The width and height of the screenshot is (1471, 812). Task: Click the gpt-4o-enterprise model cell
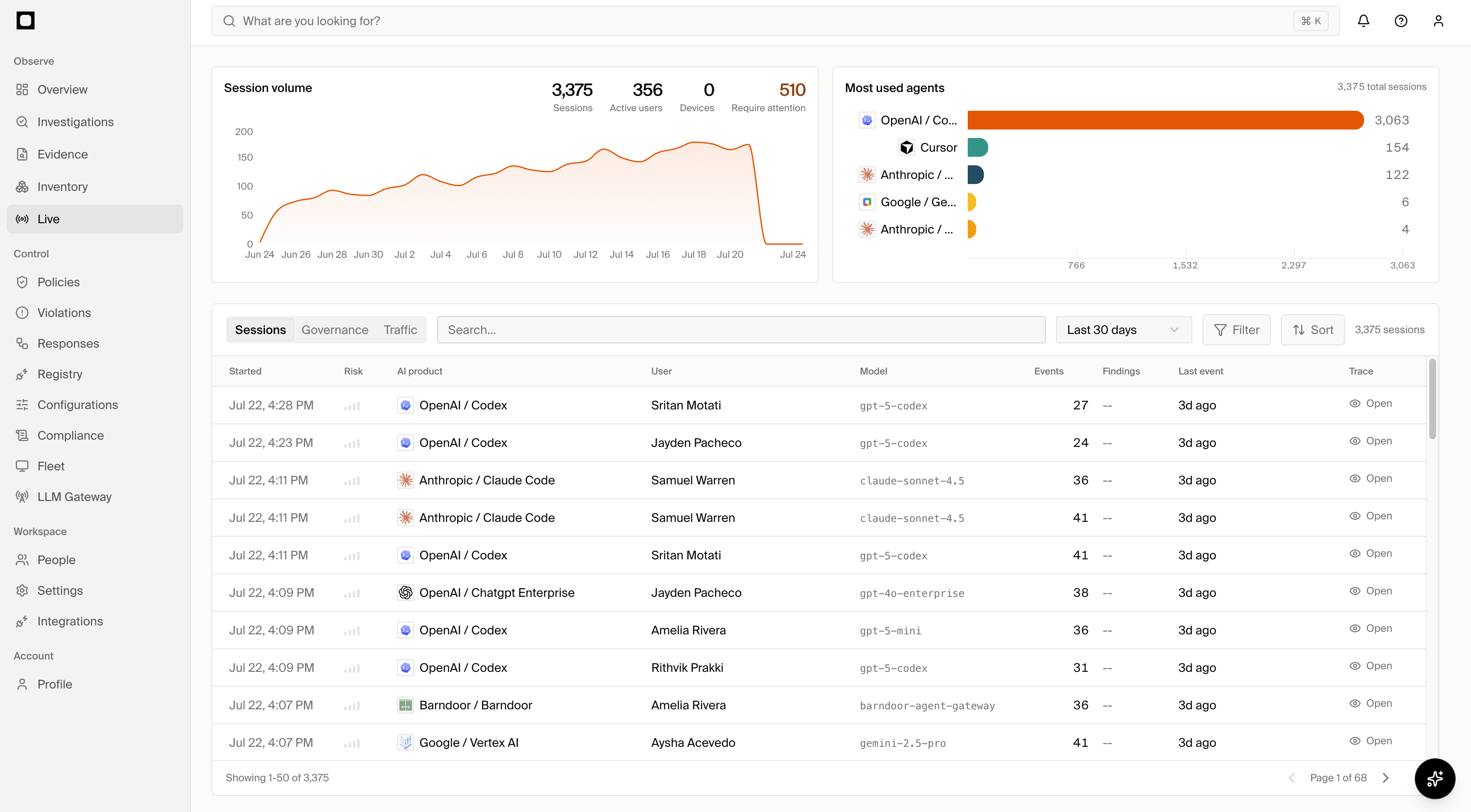pos(912,593)
